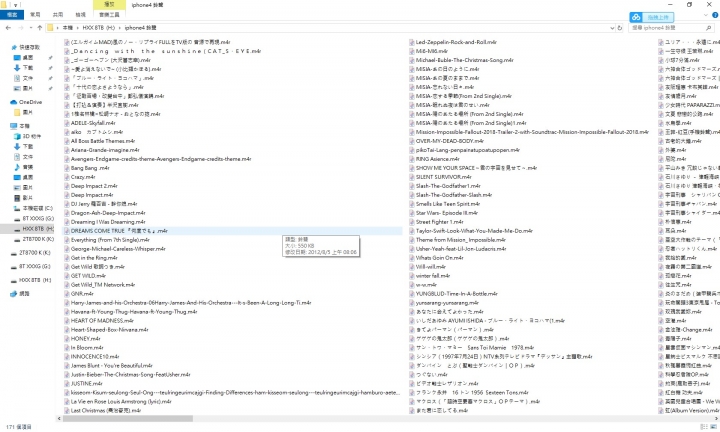Click 本機 in the address breadcrumb
Image resolution: width=720 pixels, height=432 pixels.
(x=68, y=28)
